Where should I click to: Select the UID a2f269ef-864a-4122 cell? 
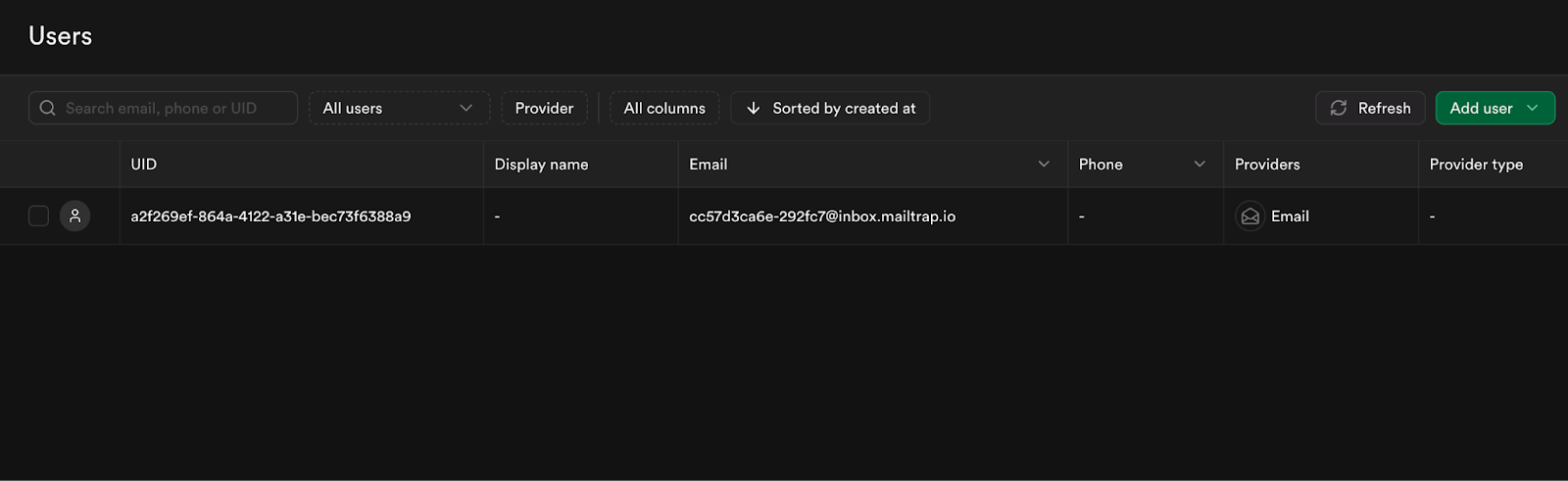tap(270, 216)
